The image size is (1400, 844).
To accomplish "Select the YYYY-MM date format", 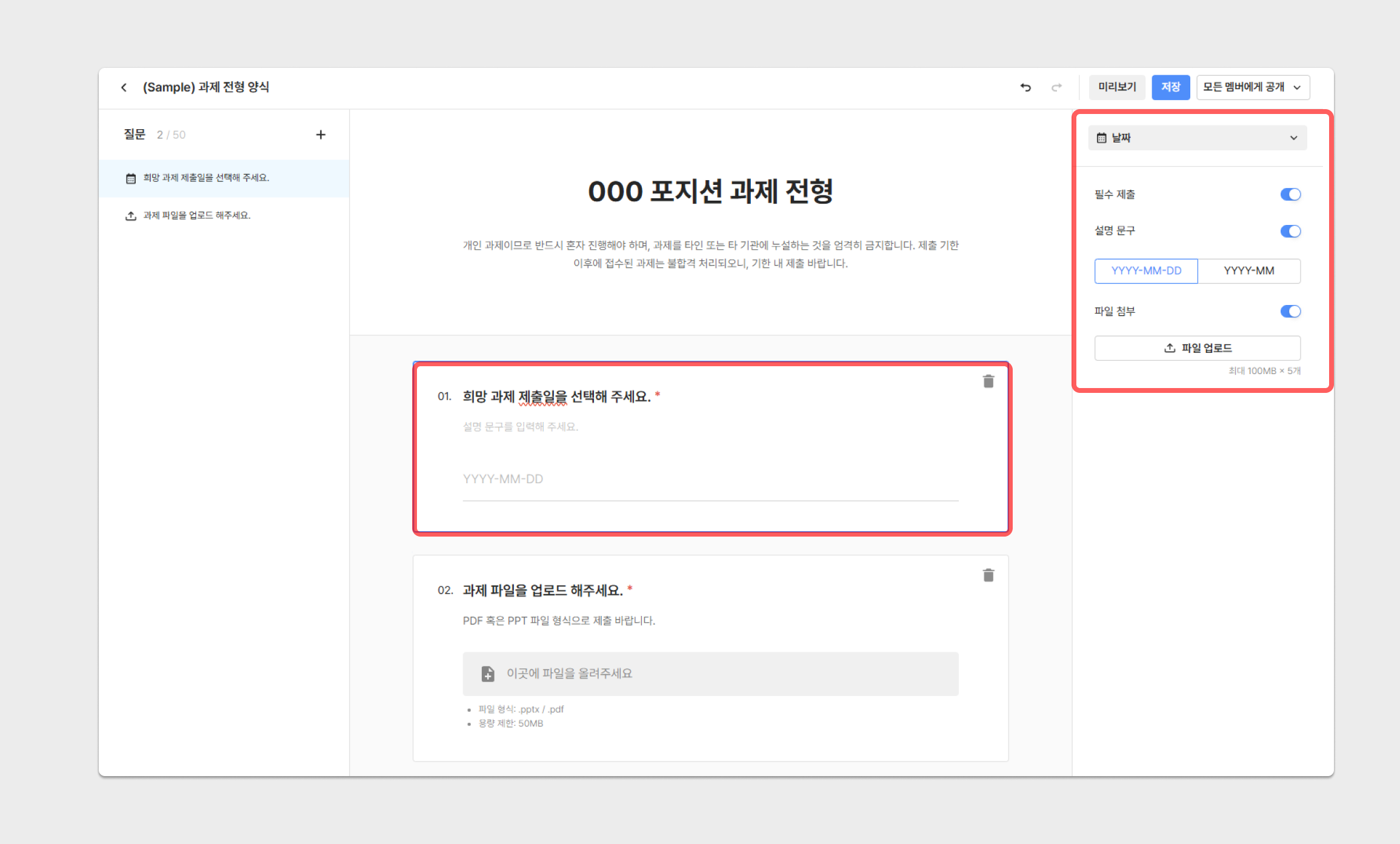I will coord(1248,271).
